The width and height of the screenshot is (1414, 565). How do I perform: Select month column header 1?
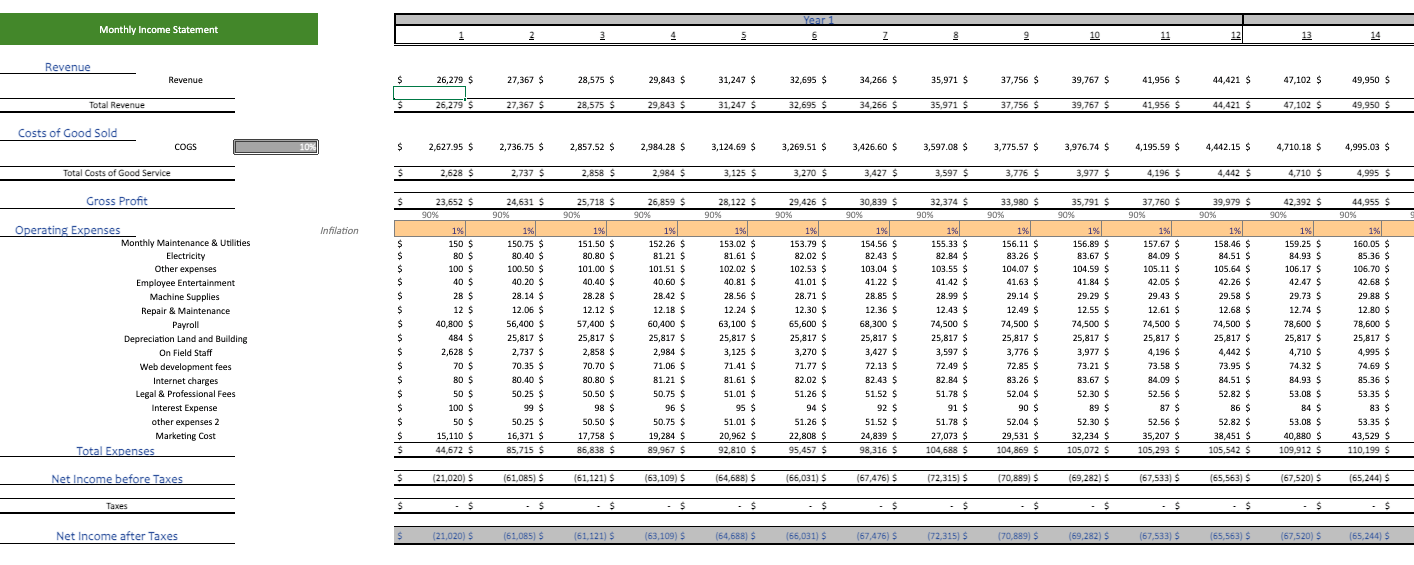click(x=460, y=36)
